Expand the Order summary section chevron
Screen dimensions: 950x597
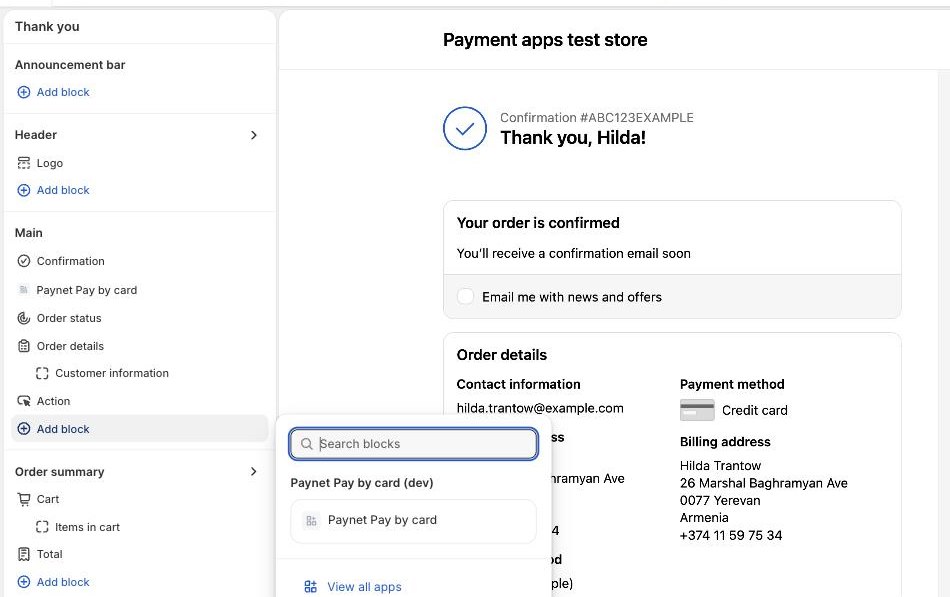click(x=254, y=472)
